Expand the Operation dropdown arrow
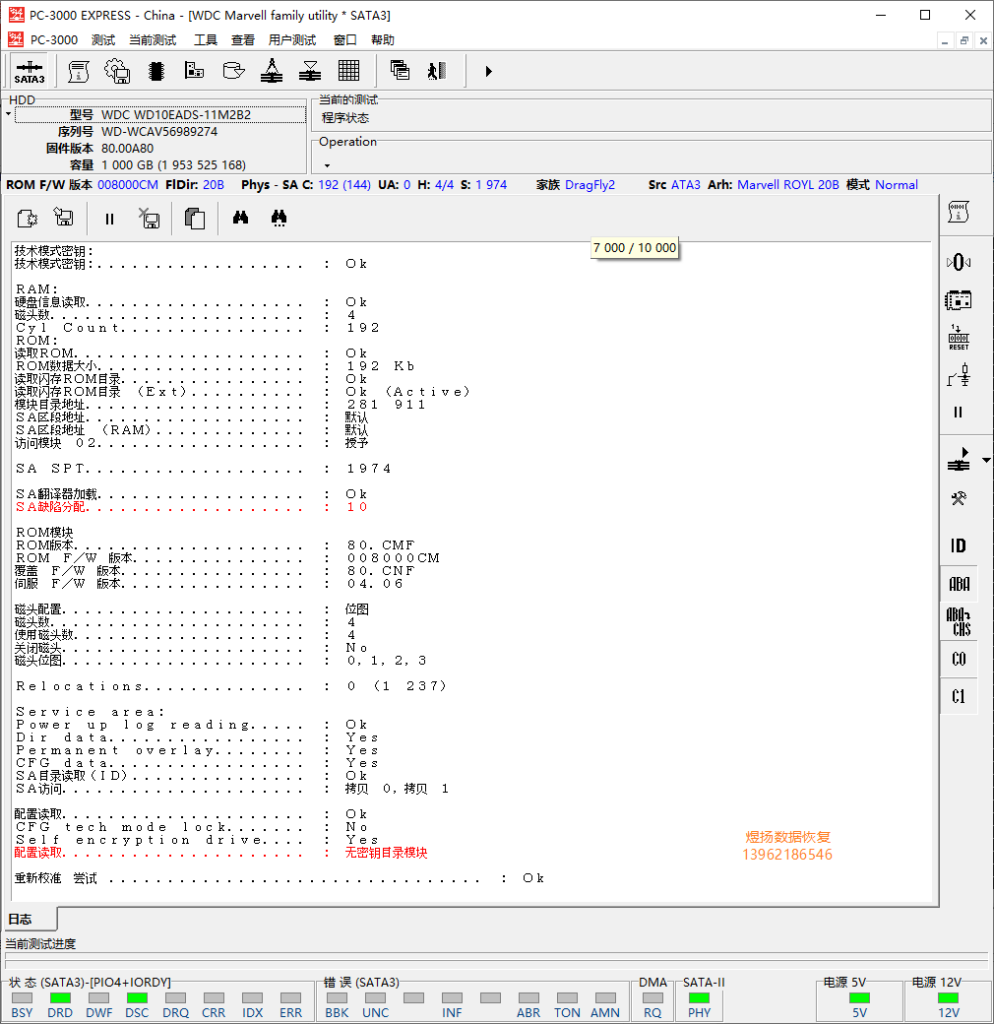Viewport: 994px width, 1024px height. 326,166
